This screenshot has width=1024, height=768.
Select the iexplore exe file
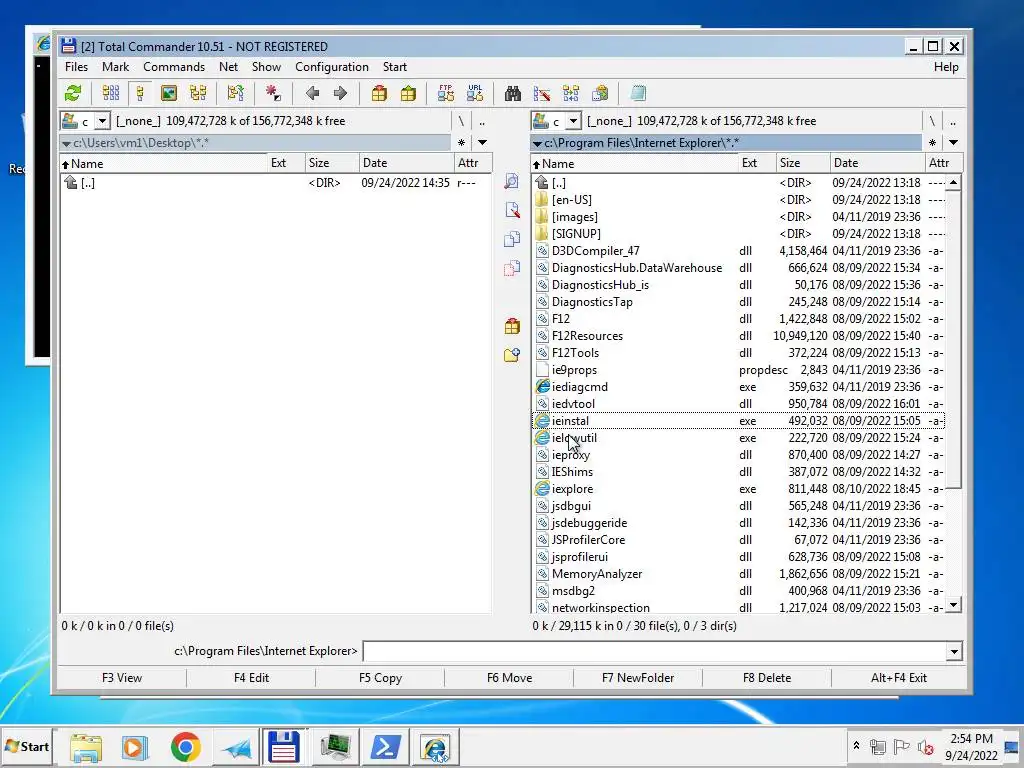pos(739,489)
